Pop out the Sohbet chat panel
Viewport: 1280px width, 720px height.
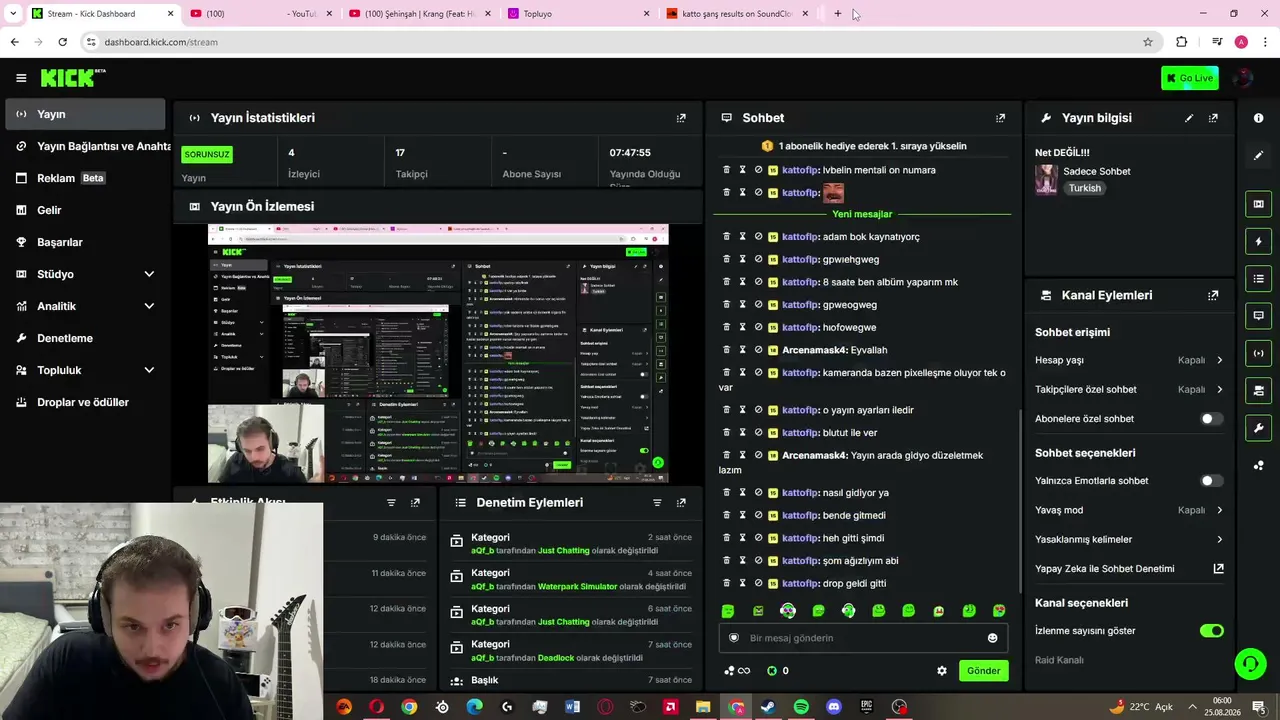click(1000, 118)
